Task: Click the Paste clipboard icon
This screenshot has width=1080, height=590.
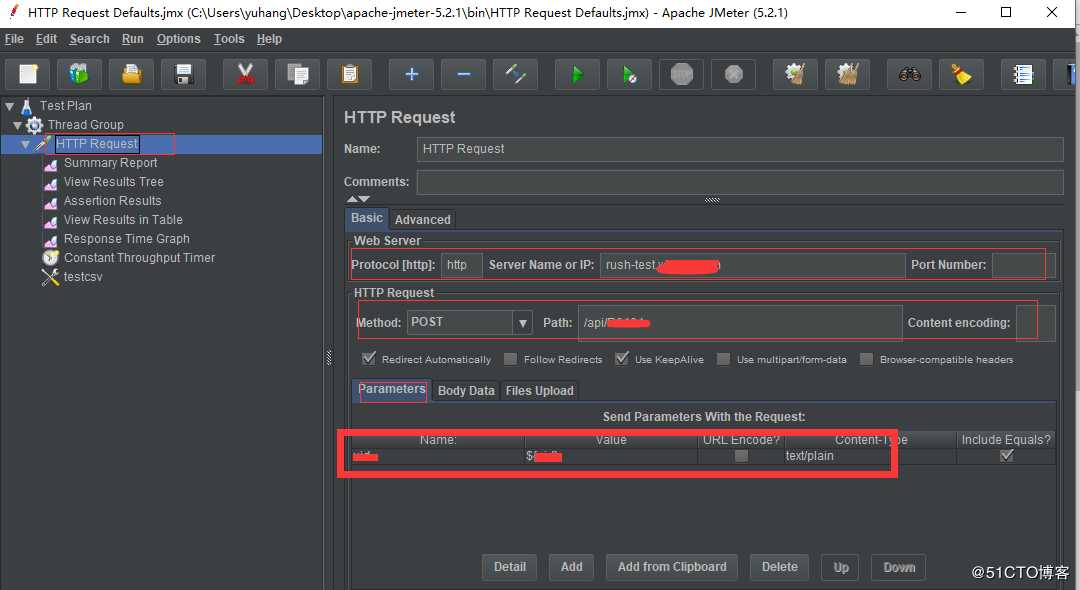Action: pyautogui.click(x=349, y=74)
